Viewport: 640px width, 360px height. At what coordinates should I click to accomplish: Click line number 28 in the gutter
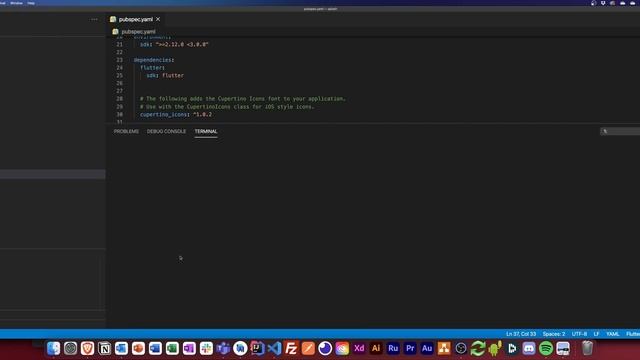119,99
